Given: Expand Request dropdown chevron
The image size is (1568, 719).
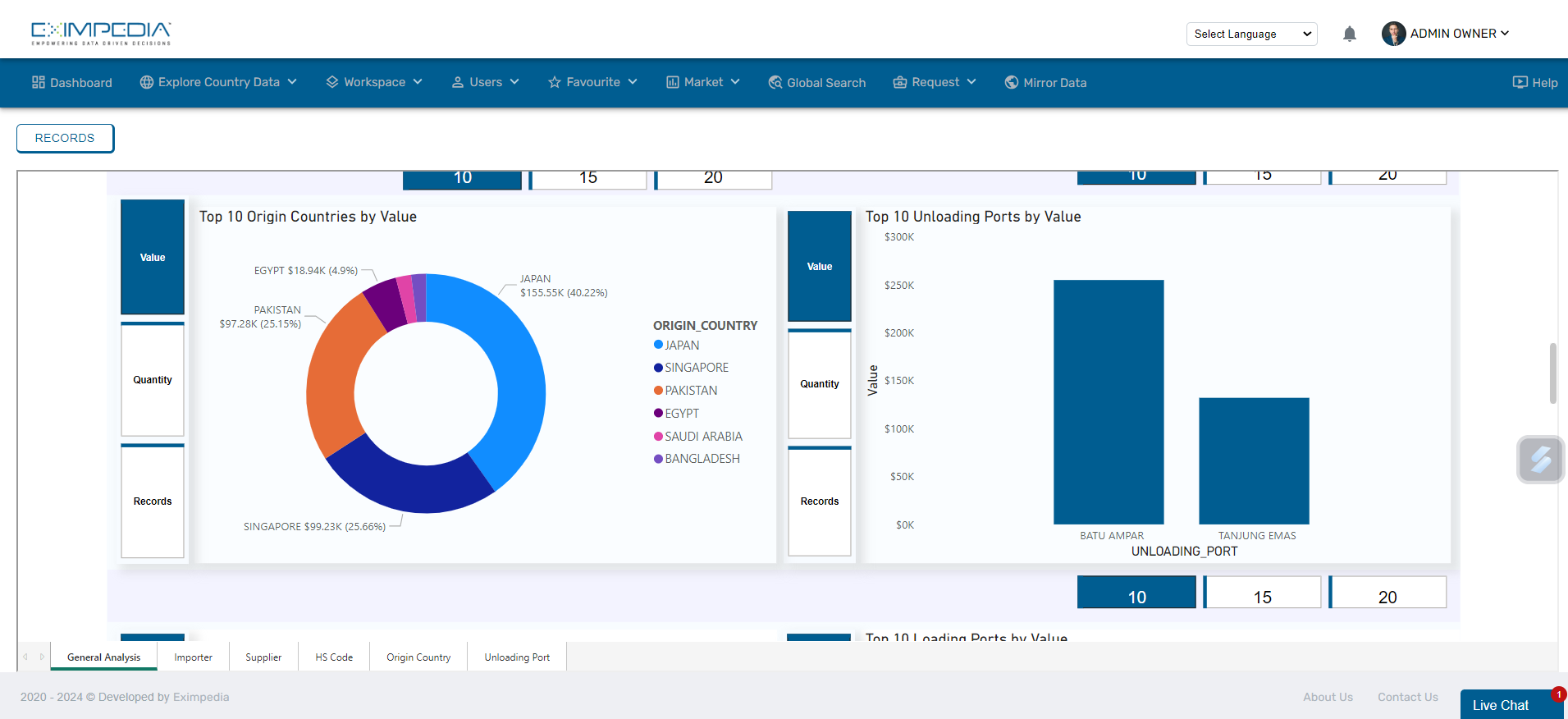Looking at the screenshot, I should pos(971,82).
